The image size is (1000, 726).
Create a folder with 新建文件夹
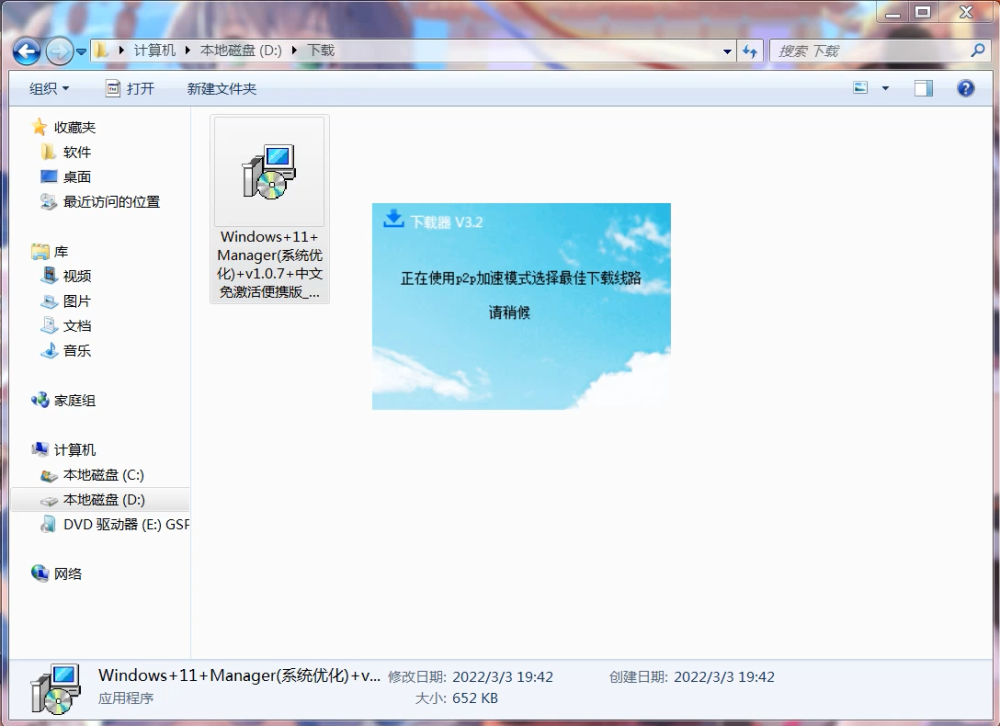click(221, 89)
